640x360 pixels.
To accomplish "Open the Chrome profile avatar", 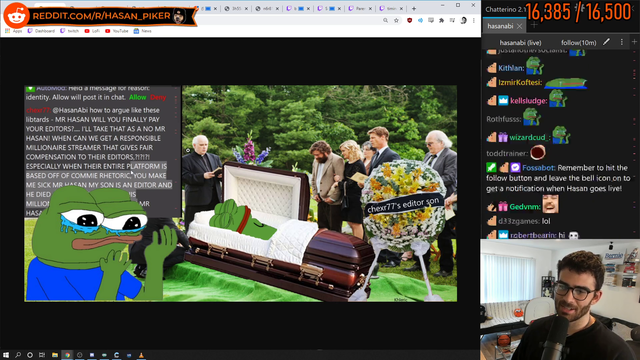I will 463,20.
